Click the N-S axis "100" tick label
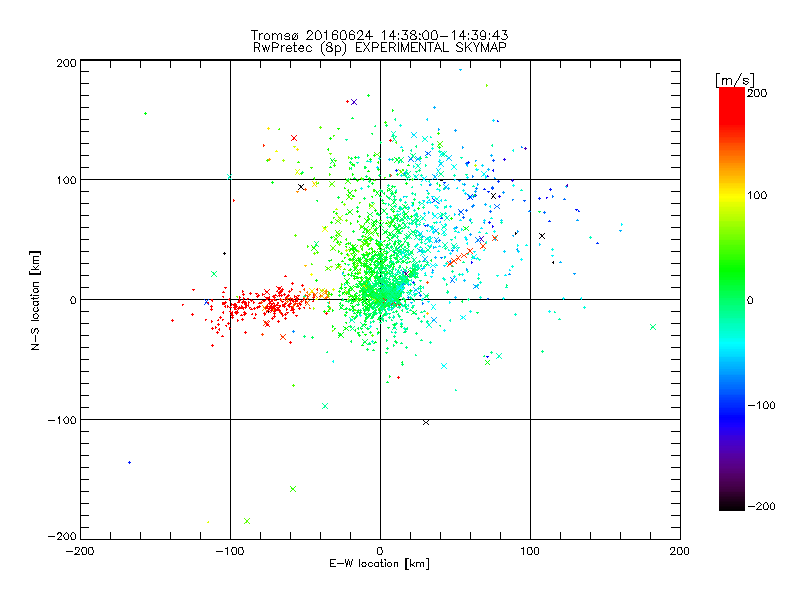The height and width of the screenshot is (600, 800). click(x=66, y=180)
